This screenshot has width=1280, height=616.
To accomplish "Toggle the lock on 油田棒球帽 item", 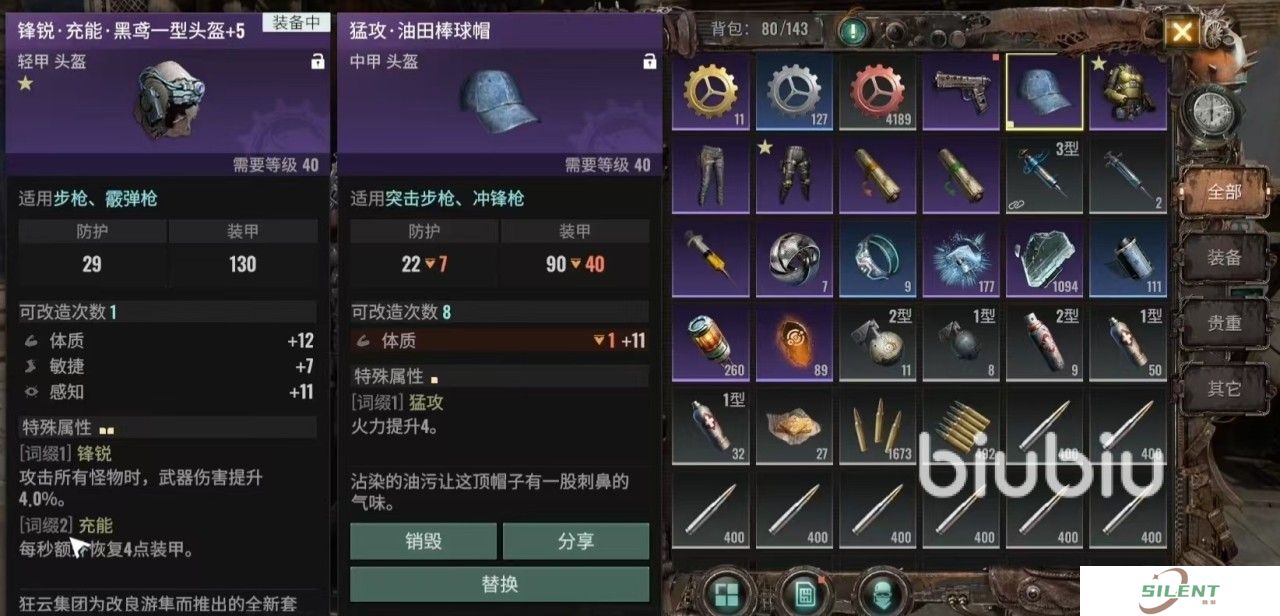I will point(649,62).
